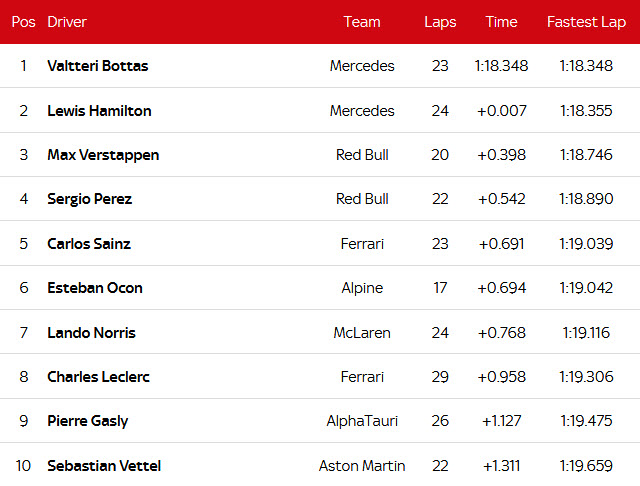This screenshot has height=486, width=640.
Task: Click the Team column header
Action: point(362,22)
